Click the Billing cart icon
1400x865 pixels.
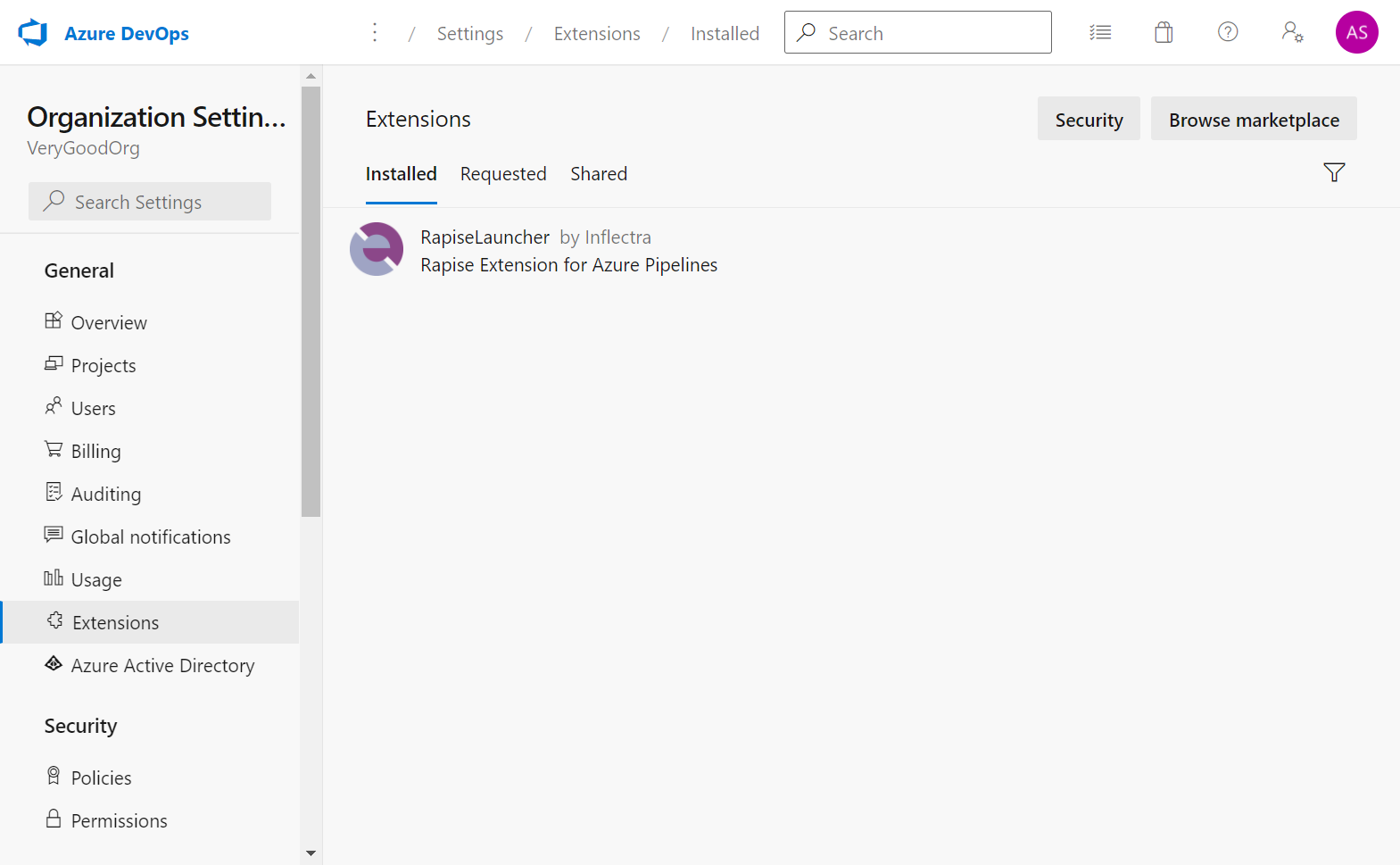tap(54, 449)
